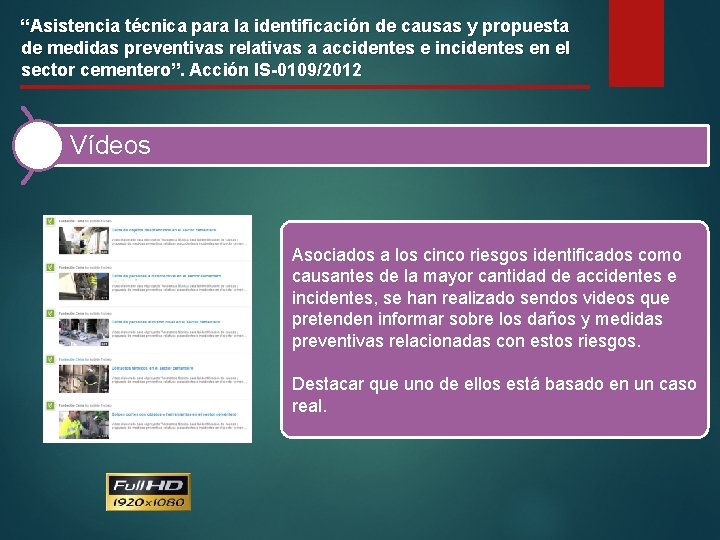Viewport: 720px width, 540px height.
Task: Click the green channel icon beside the rubble video
Action: (x=50, y=313)
